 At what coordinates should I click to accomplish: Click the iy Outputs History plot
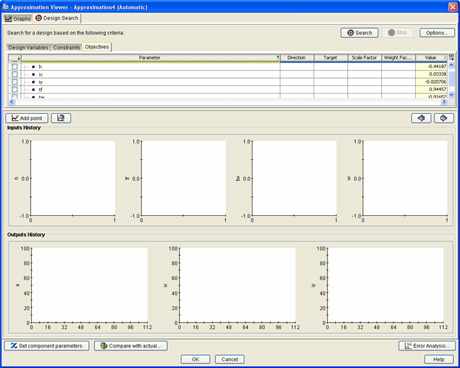pos(386,285)
